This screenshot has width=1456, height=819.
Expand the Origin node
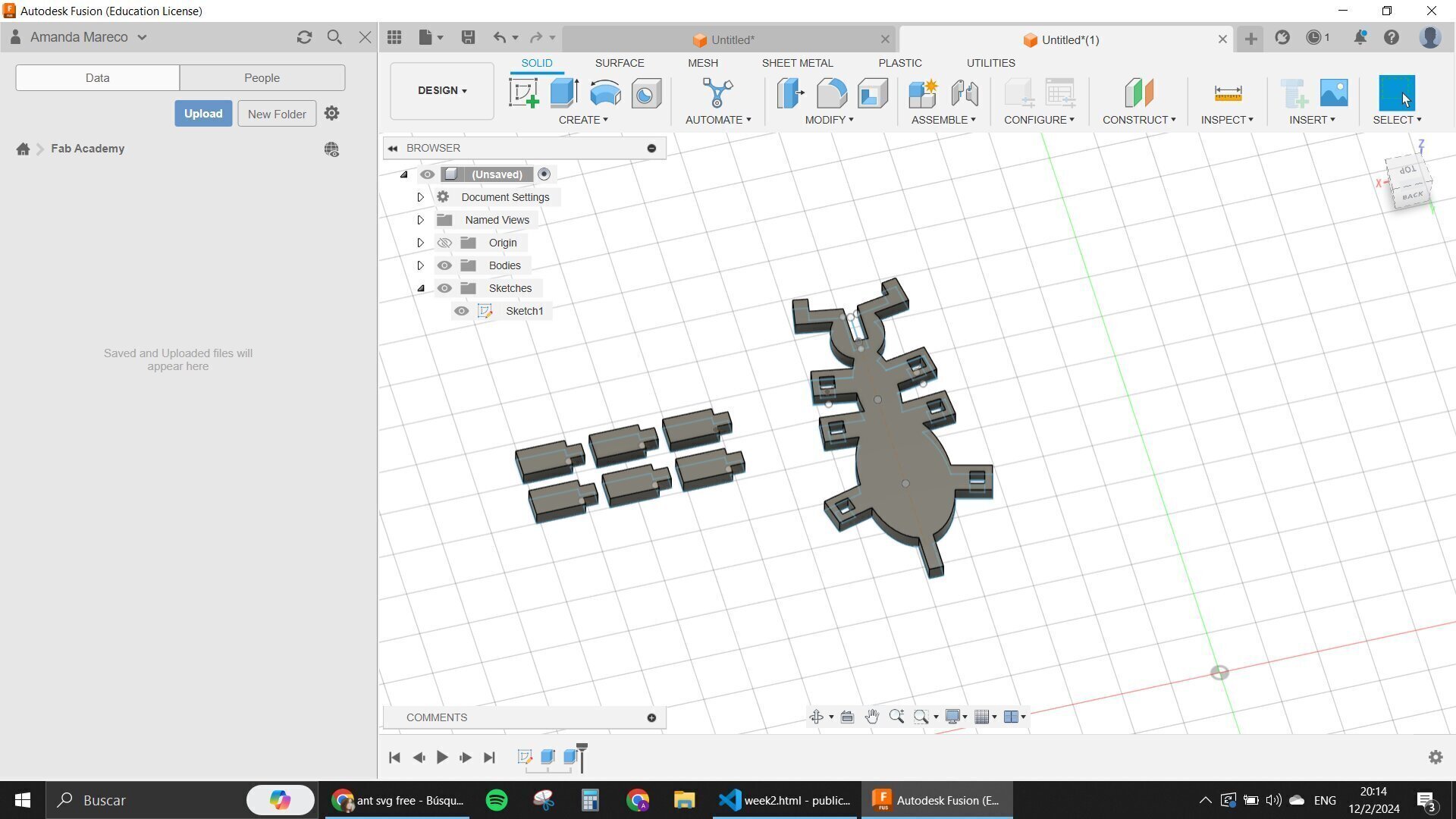click(x=420, y=243)
